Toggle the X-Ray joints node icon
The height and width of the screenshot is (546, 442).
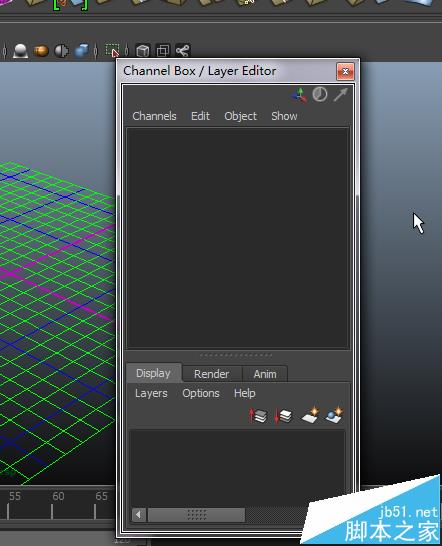click(183, 51)
